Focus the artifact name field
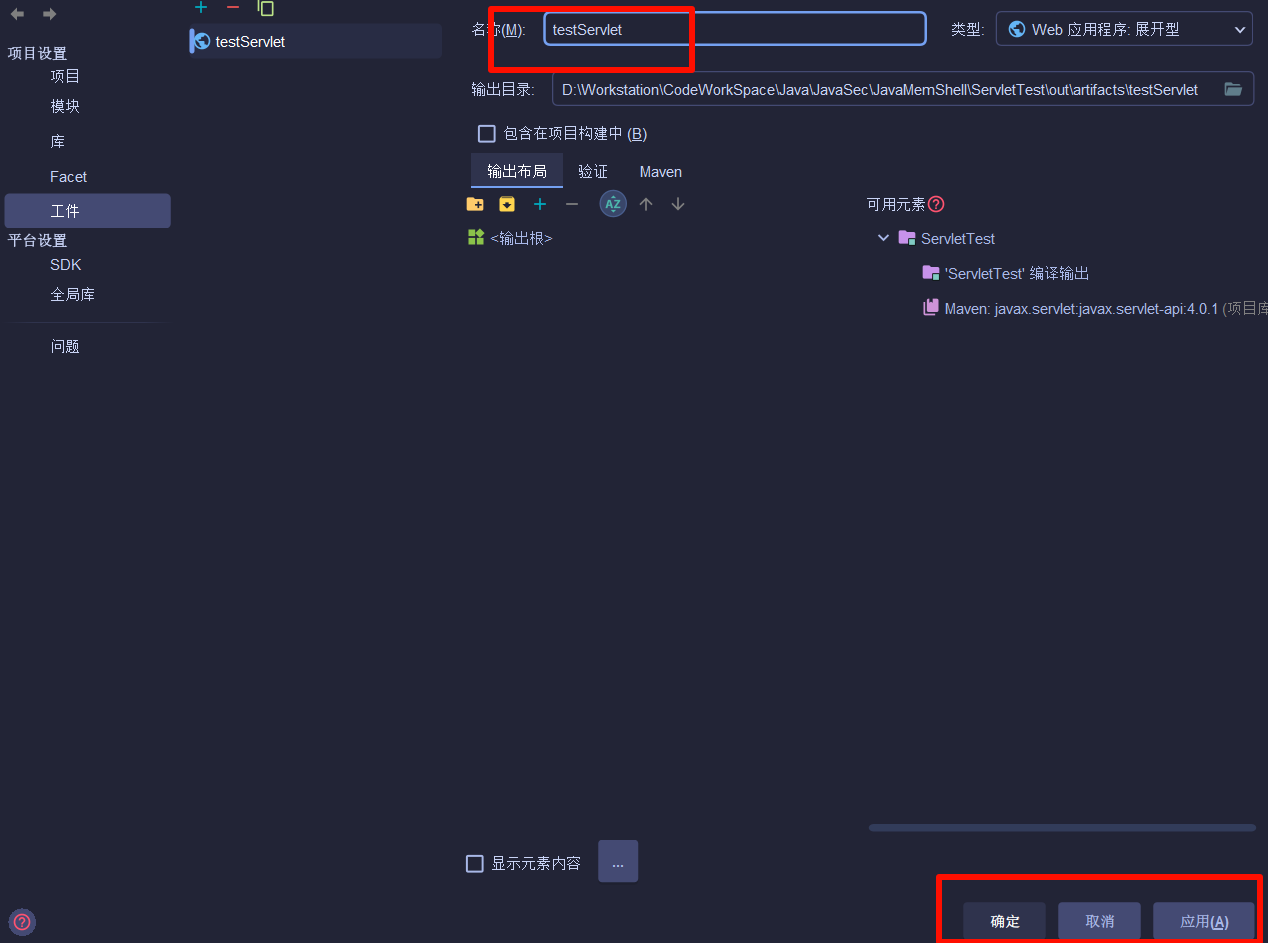This screenshot has width=1268, height=943. (735, 29)
